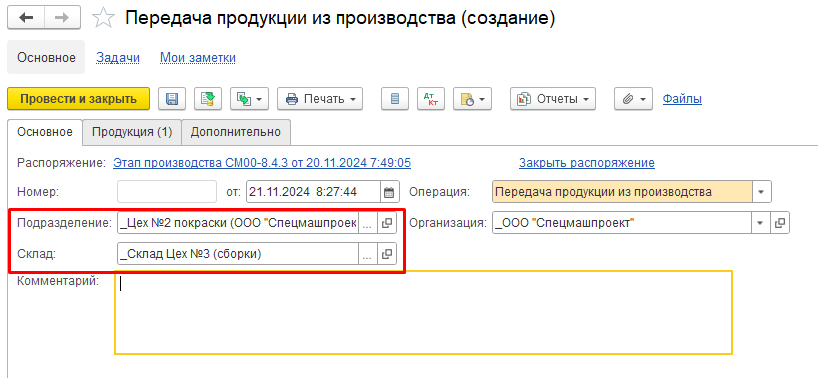Screen dimensions: 818x378
Task: Open the document-with-clock icon dropdown menu
Action: tap(472, 99)
